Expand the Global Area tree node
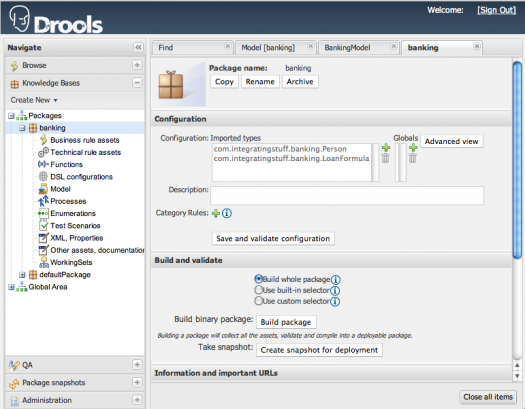This screenshot has height=409, width=525. [11, 287]
